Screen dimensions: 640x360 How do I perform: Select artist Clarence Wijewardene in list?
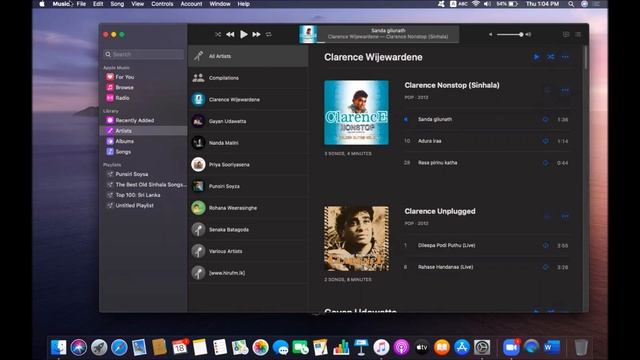(x=248, y=100)
